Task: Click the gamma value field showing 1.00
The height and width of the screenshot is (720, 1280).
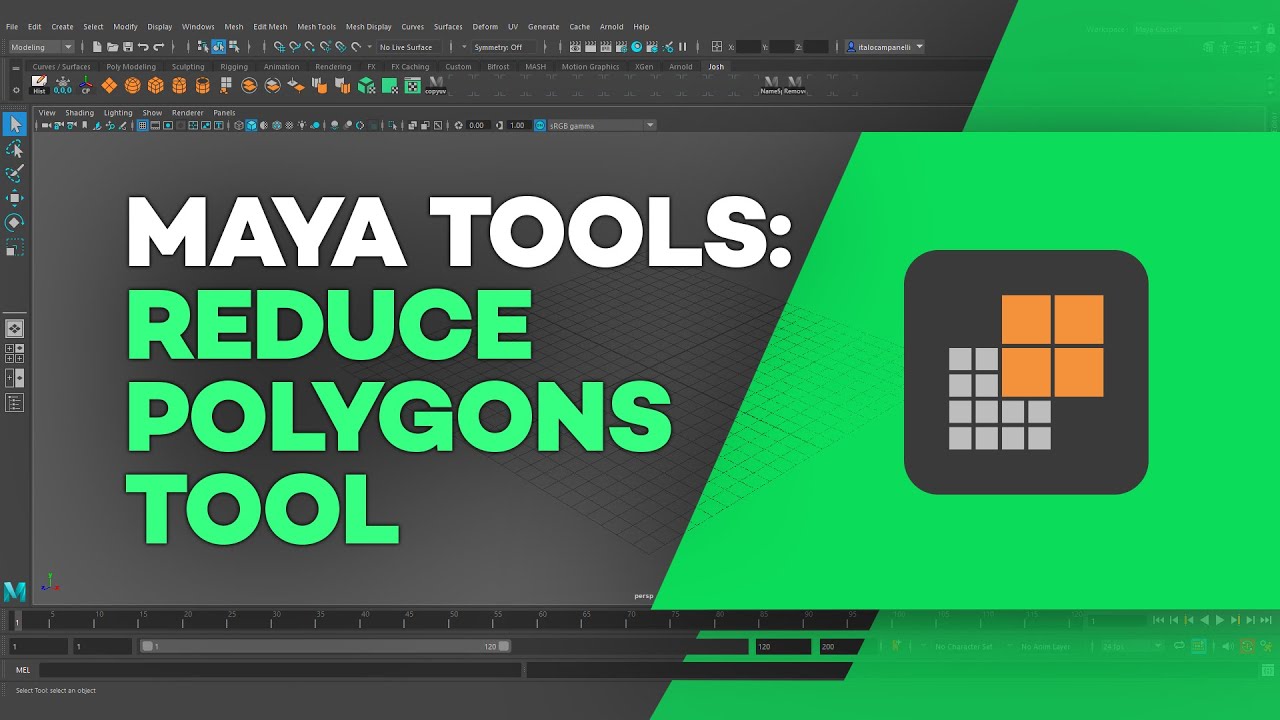Action: click(517, 125)
